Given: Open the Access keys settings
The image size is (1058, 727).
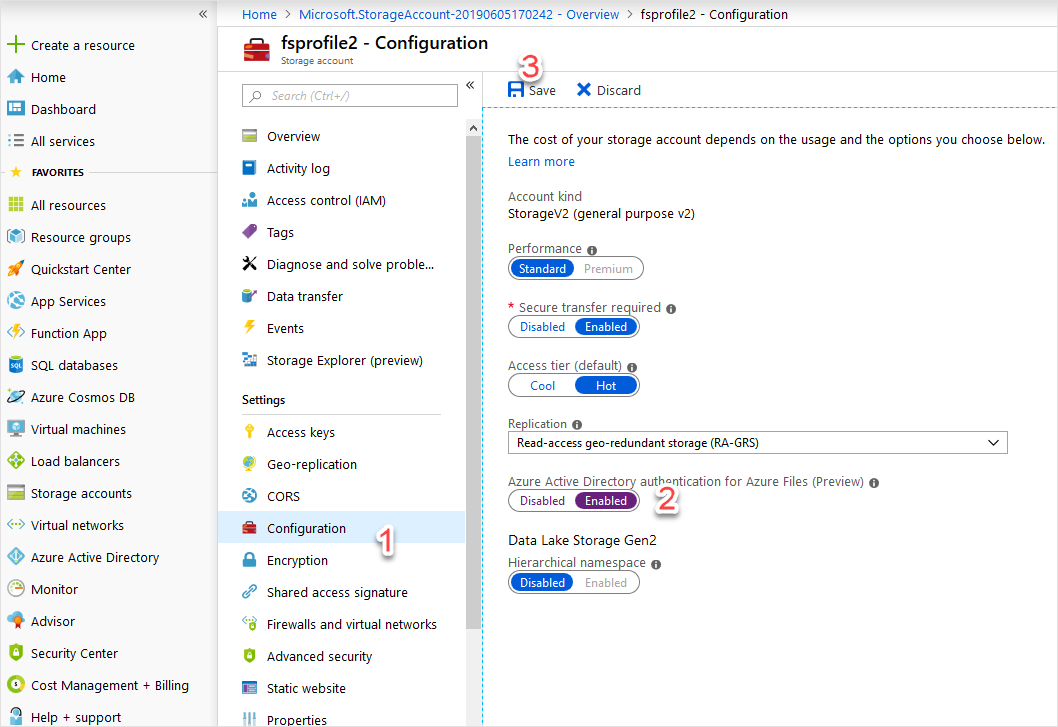Looking at the screenshot, I should pos(300,431).
